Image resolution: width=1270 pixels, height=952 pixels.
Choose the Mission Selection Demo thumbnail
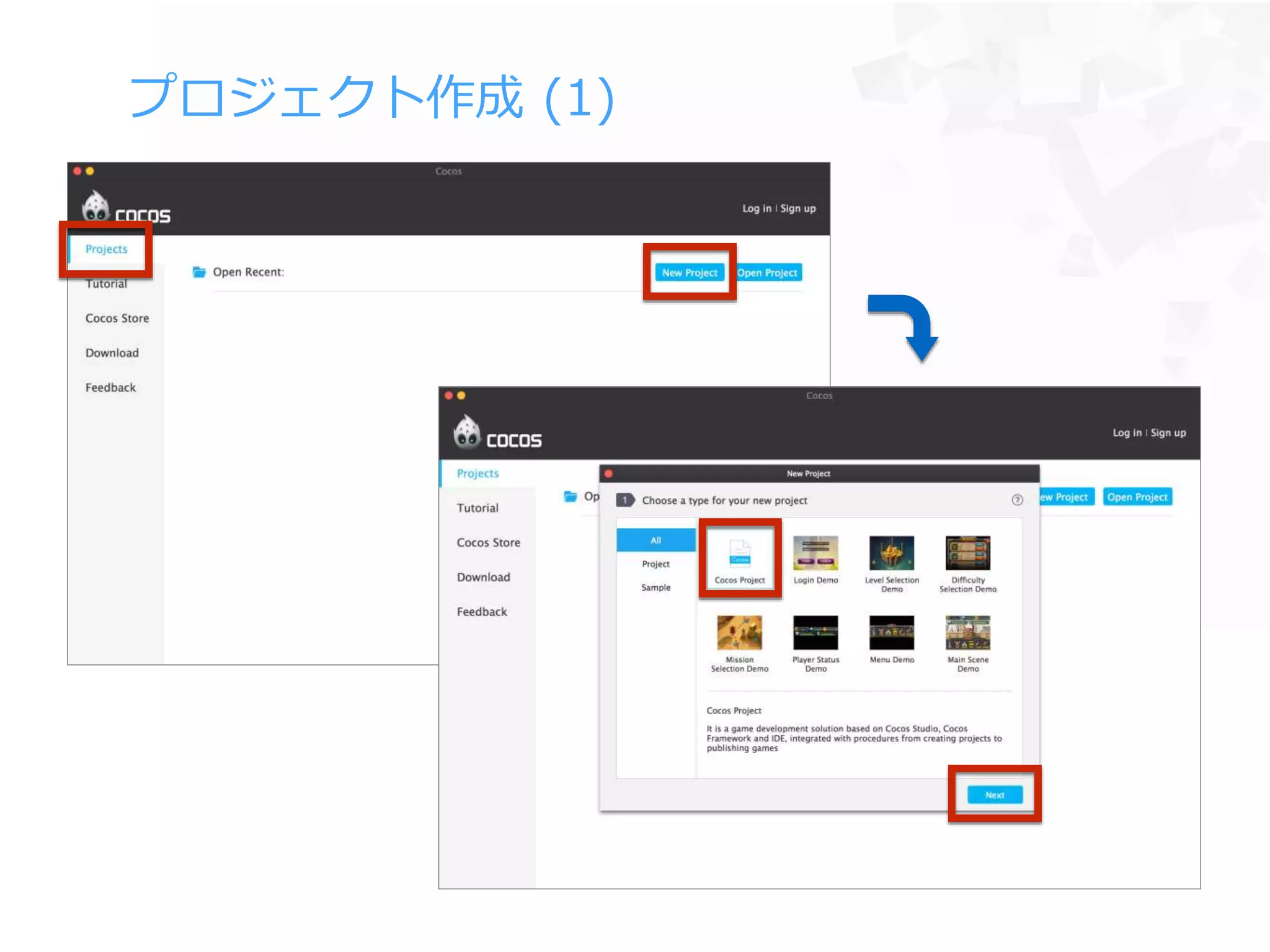pyautogui.click(x=739, y=633)
